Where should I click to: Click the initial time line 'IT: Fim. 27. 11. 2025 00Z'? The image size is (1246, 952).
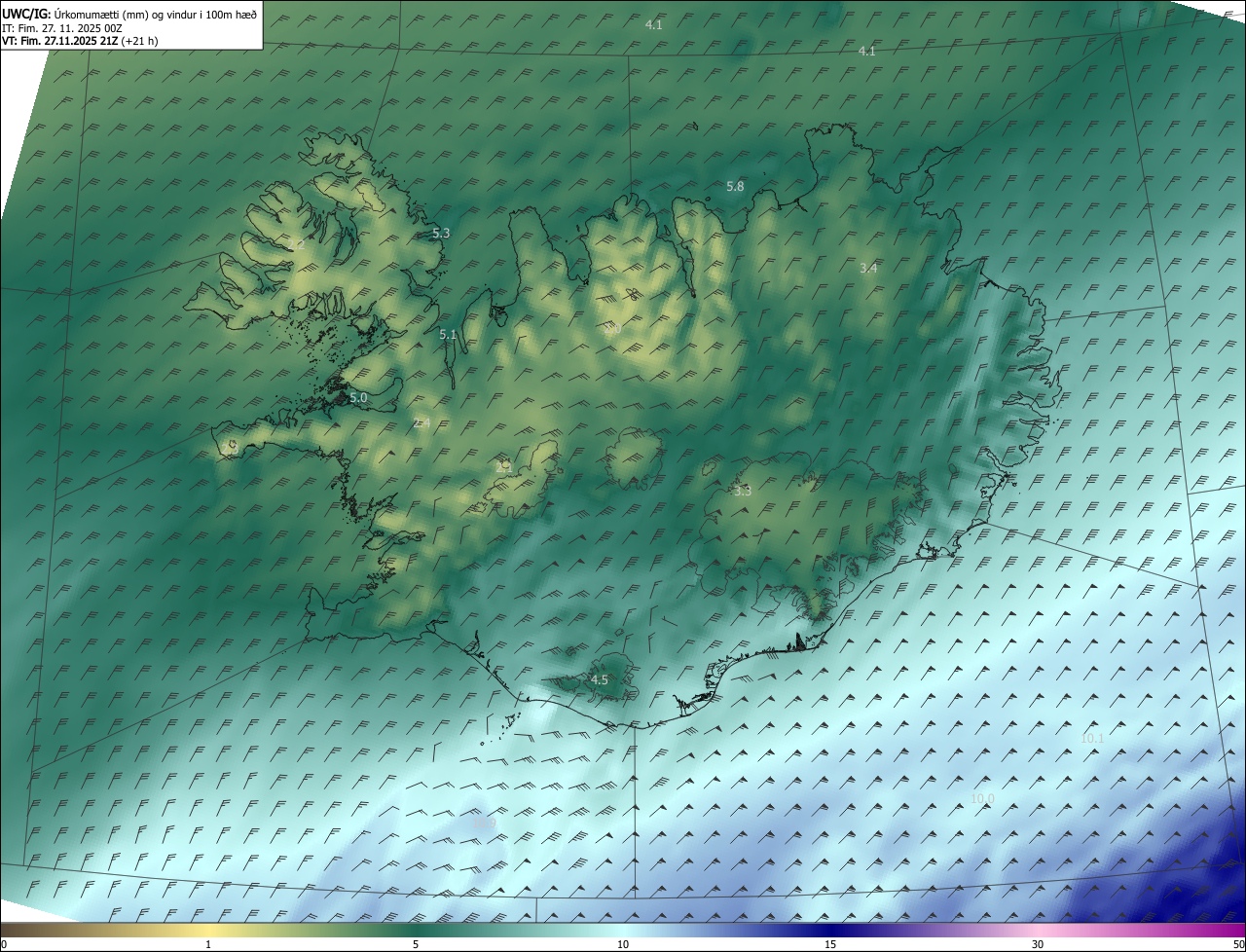tap(62, 28)
